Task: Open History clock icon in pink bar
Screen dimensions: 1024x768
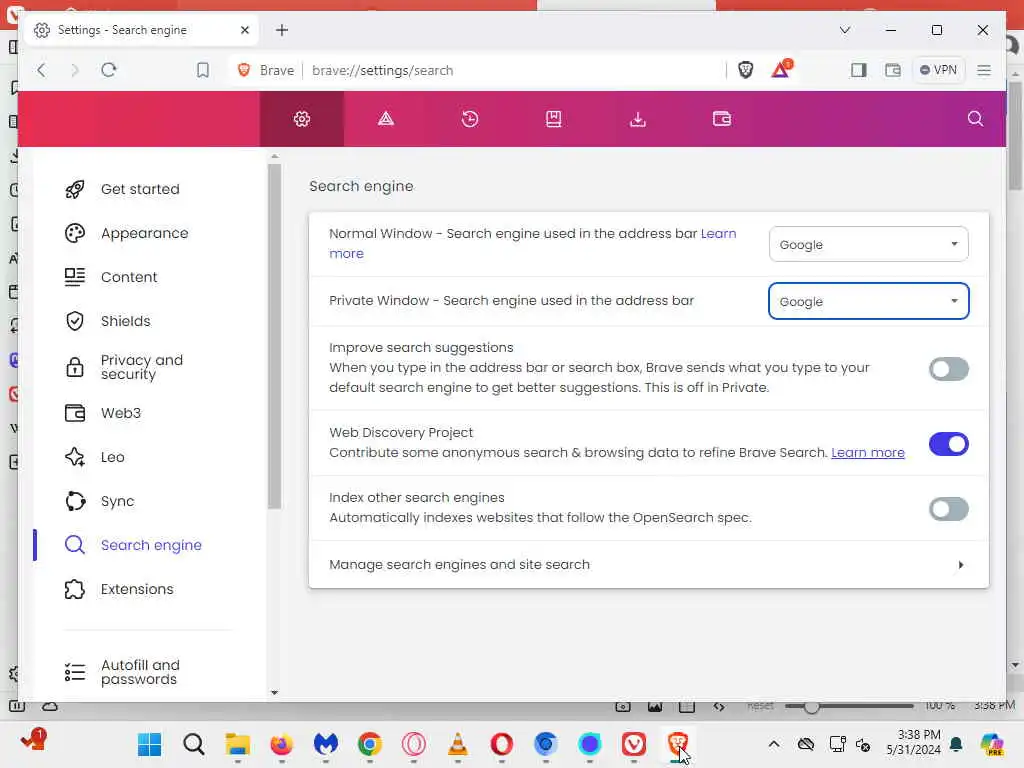Action: tap(470, 119)
